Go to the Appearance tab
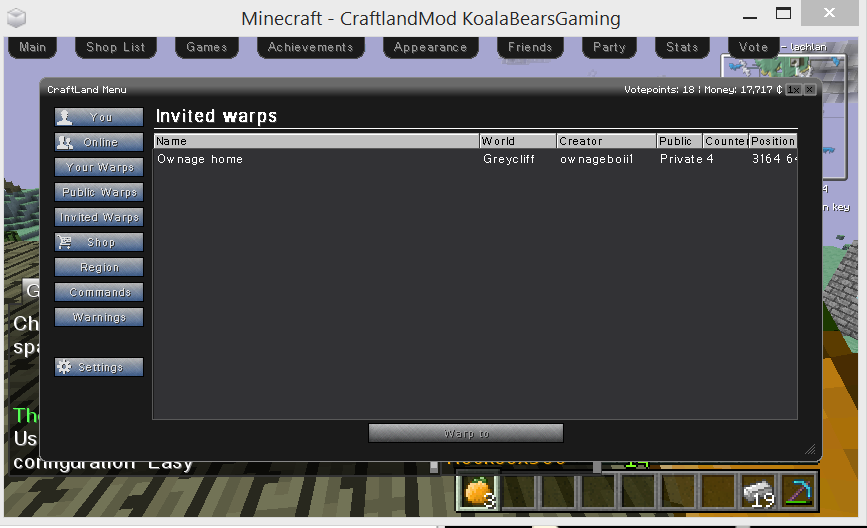The height and width of the screenshot is (528, 867). pyautogui.click(x=430, y=48)
